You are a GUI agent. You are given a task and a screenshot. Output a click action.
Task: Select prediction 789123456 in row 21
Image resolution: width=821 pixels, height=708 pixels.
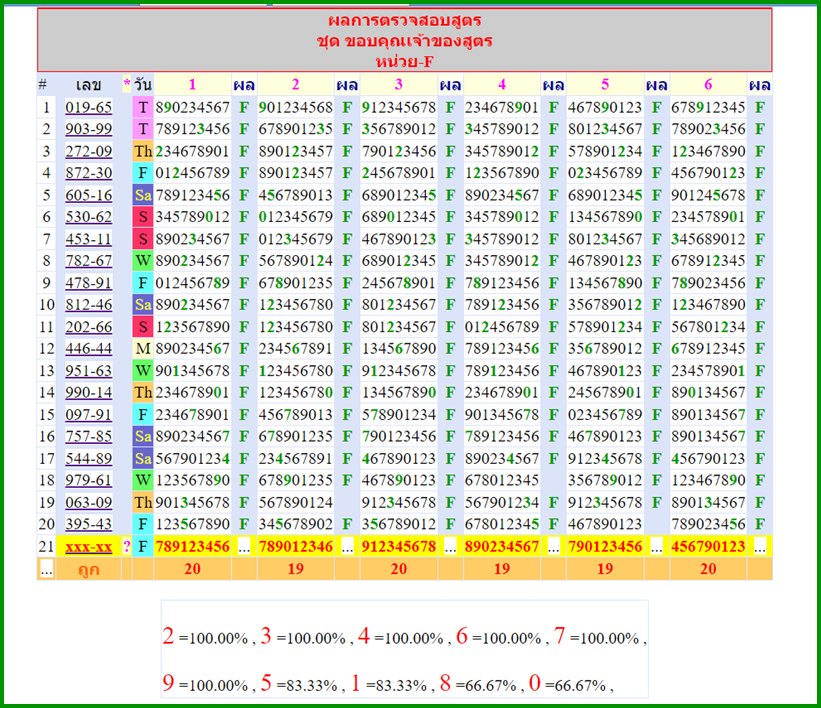click(192, 547)
